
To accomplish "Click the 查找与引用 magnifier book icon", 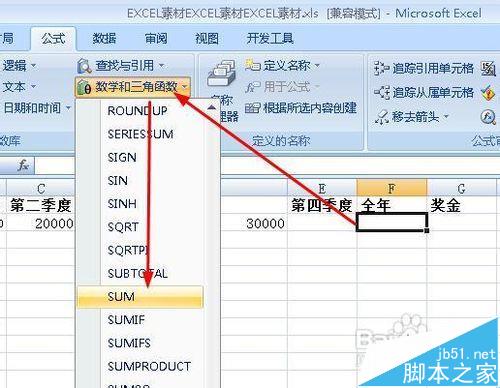I will point(84,66).
